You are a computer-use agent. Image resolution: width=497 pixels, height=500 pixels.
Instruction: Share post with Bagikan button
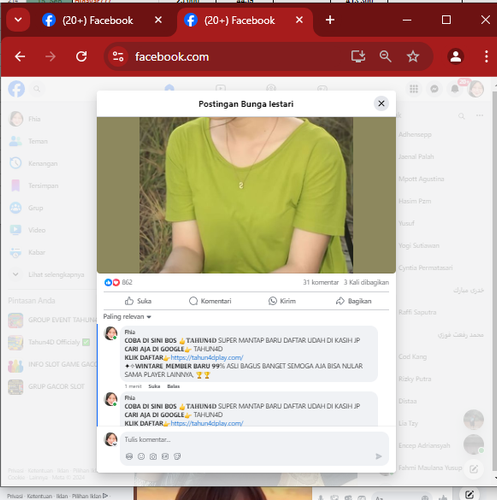coord(353,301)
